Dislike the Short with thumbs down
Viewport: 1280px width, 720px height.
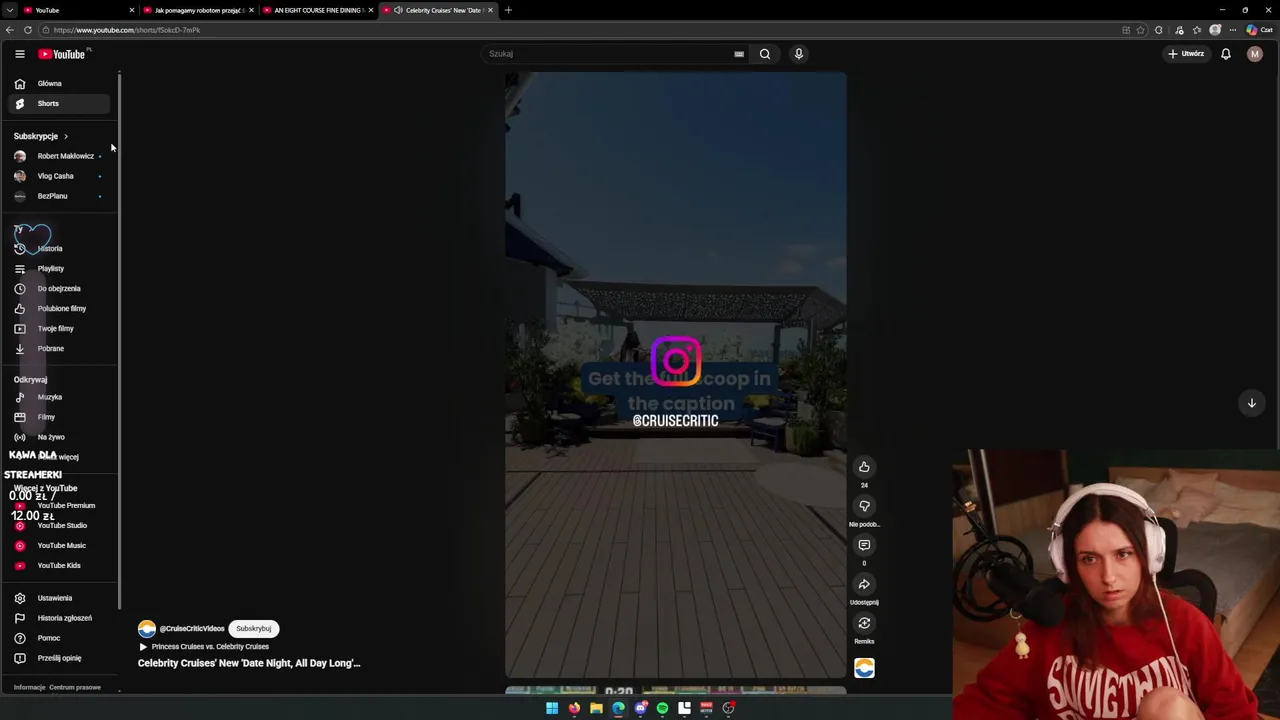click(x=864, y=506)
